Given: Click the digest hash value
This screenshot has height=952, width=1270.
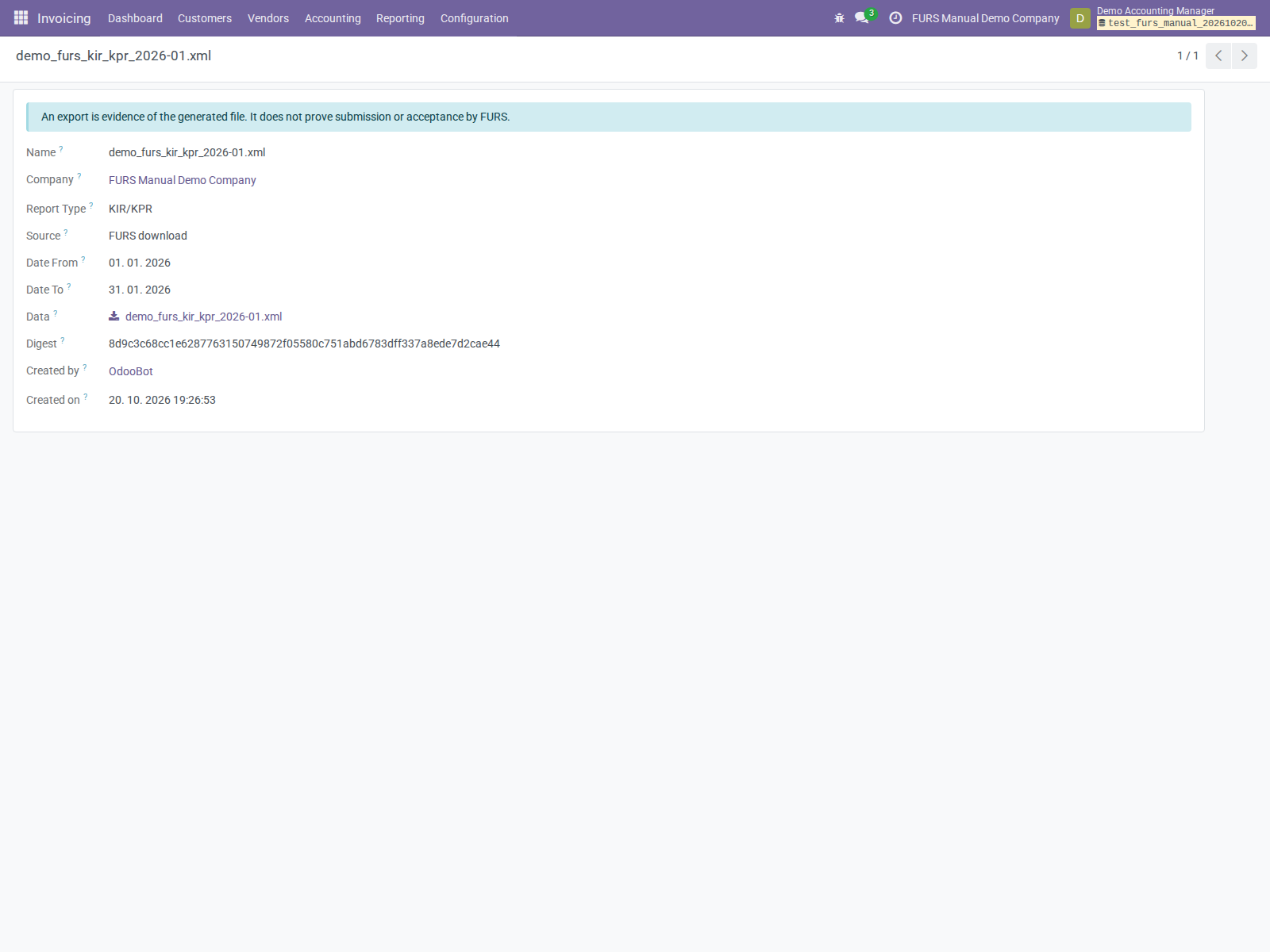Looking at the screenshot, I should click(304, 344).
